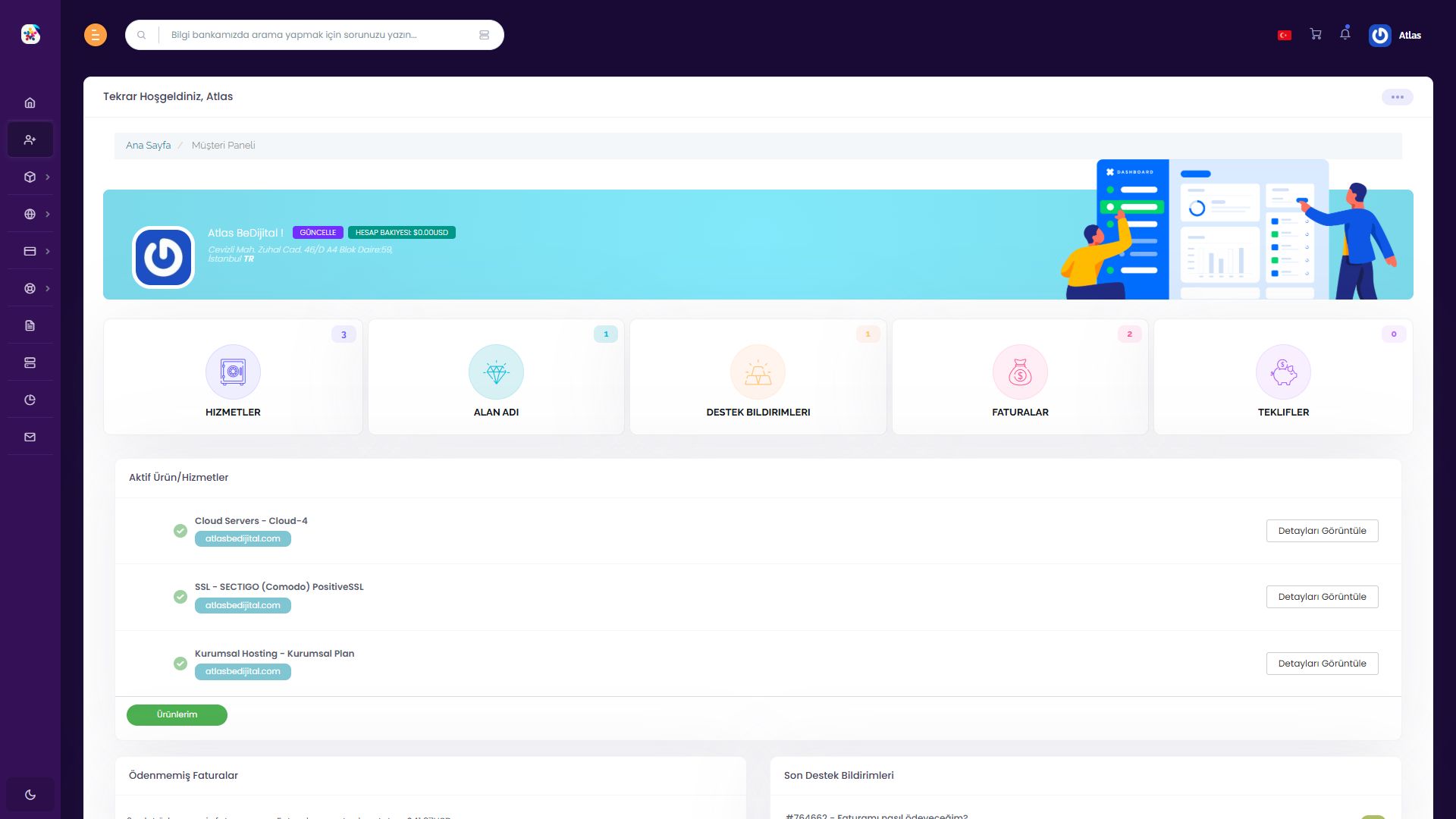This screenshot has width=1456, height=819.
Task: Open the Atlas user profile menu
Action: click(1395, 35)
